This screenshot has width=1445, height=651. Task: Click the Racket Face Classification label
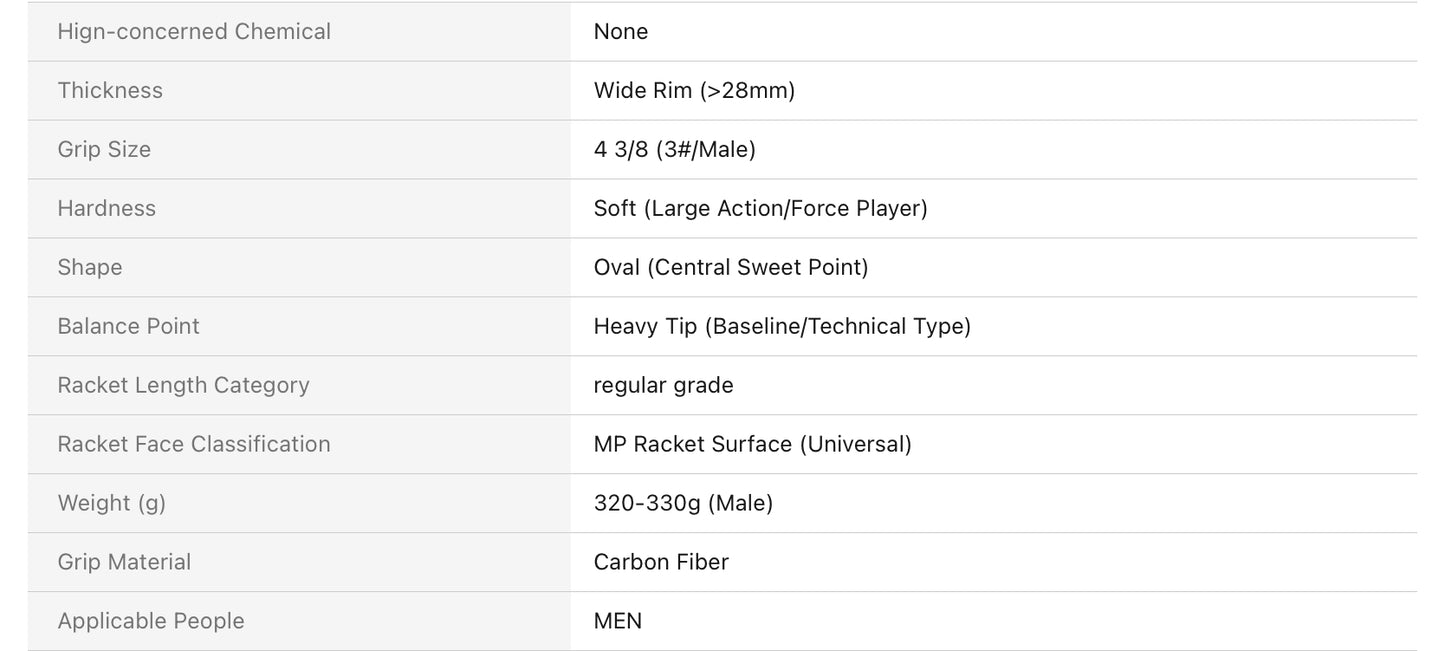click(x=194, y=444)
